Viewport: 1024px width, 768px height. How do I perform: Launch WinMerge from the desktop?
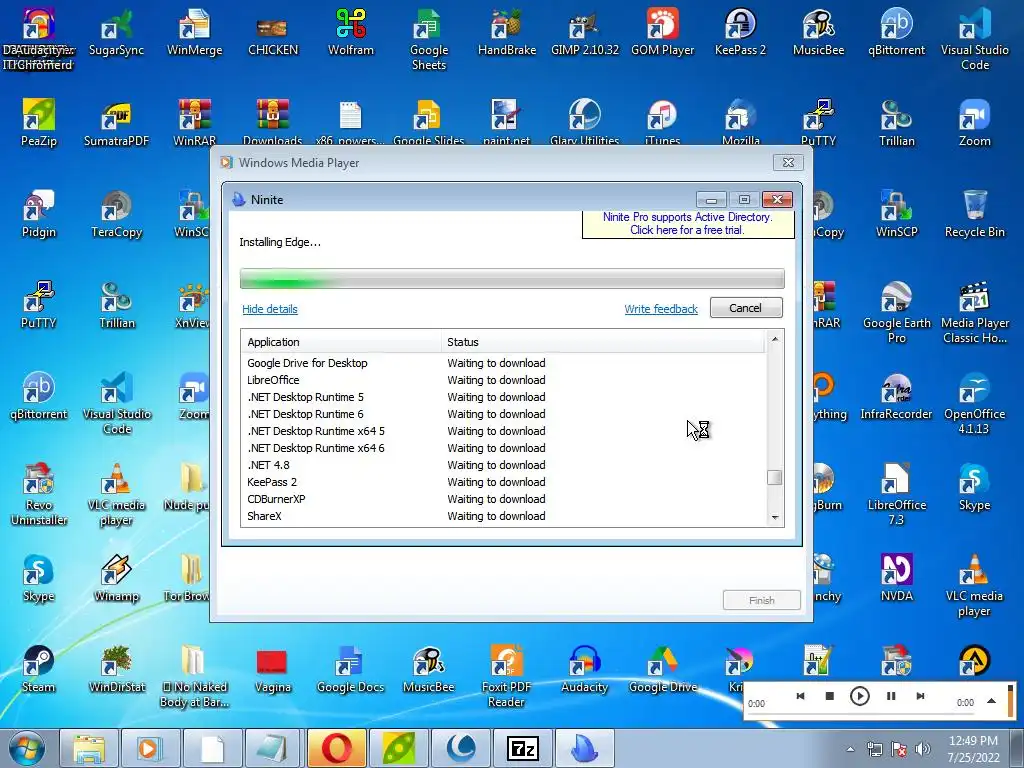(194, 33)
